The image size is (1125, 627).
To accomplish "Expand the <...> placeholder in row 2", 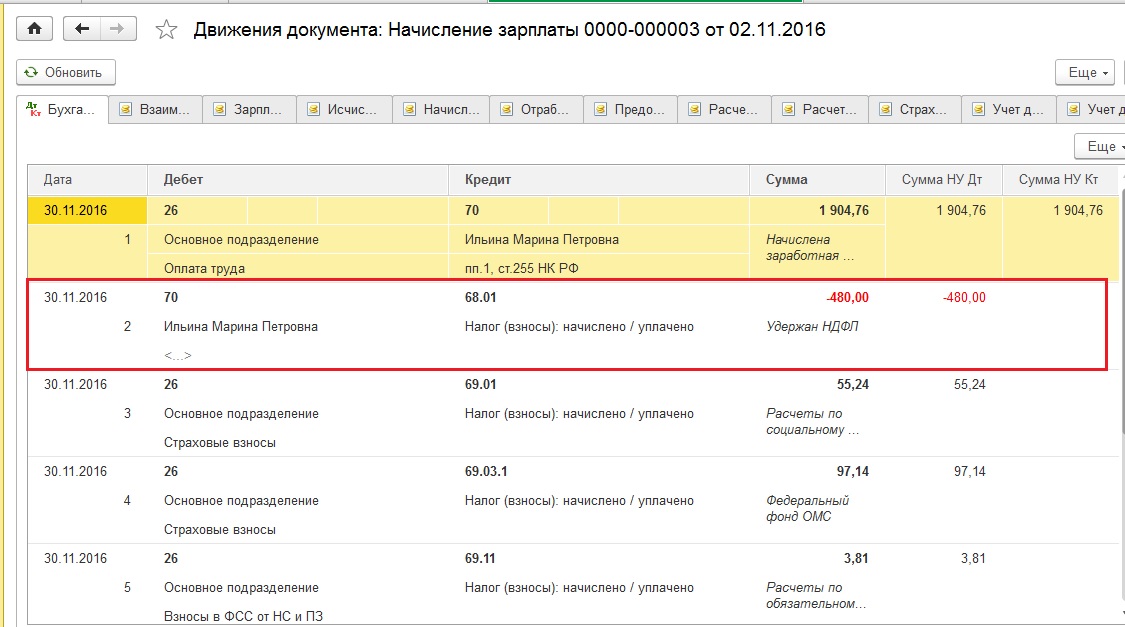I will pos(178,355).
